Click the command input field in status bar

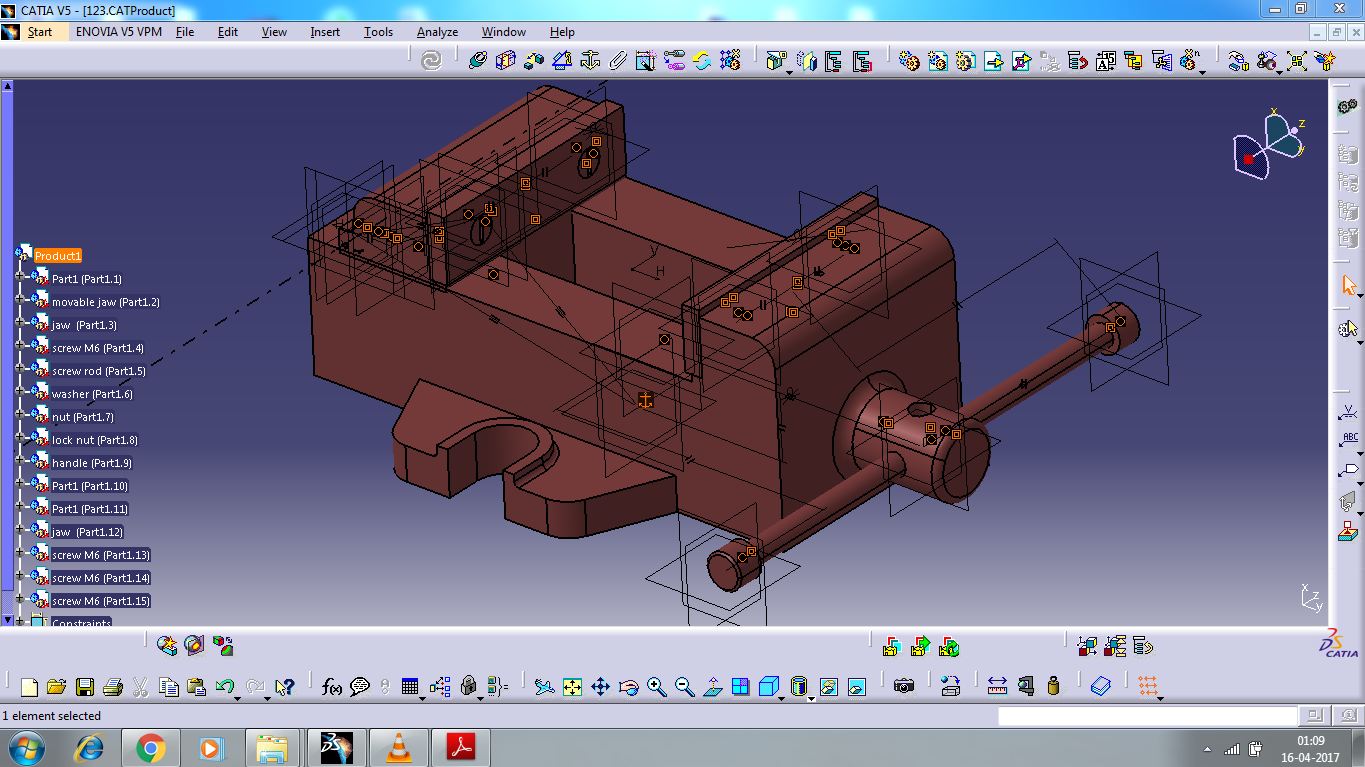[1147, 716]
